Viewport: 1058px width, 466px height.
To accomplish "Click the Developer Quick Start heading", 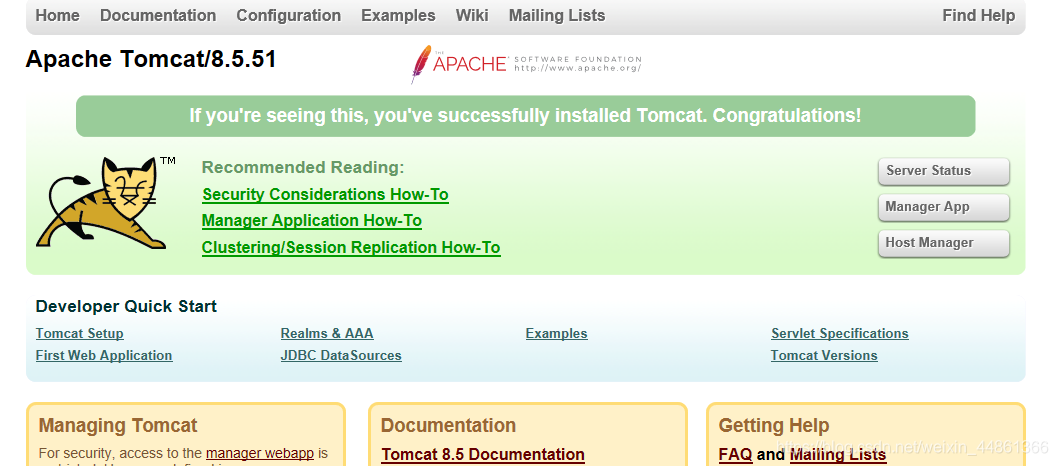I will coord(126,306).
